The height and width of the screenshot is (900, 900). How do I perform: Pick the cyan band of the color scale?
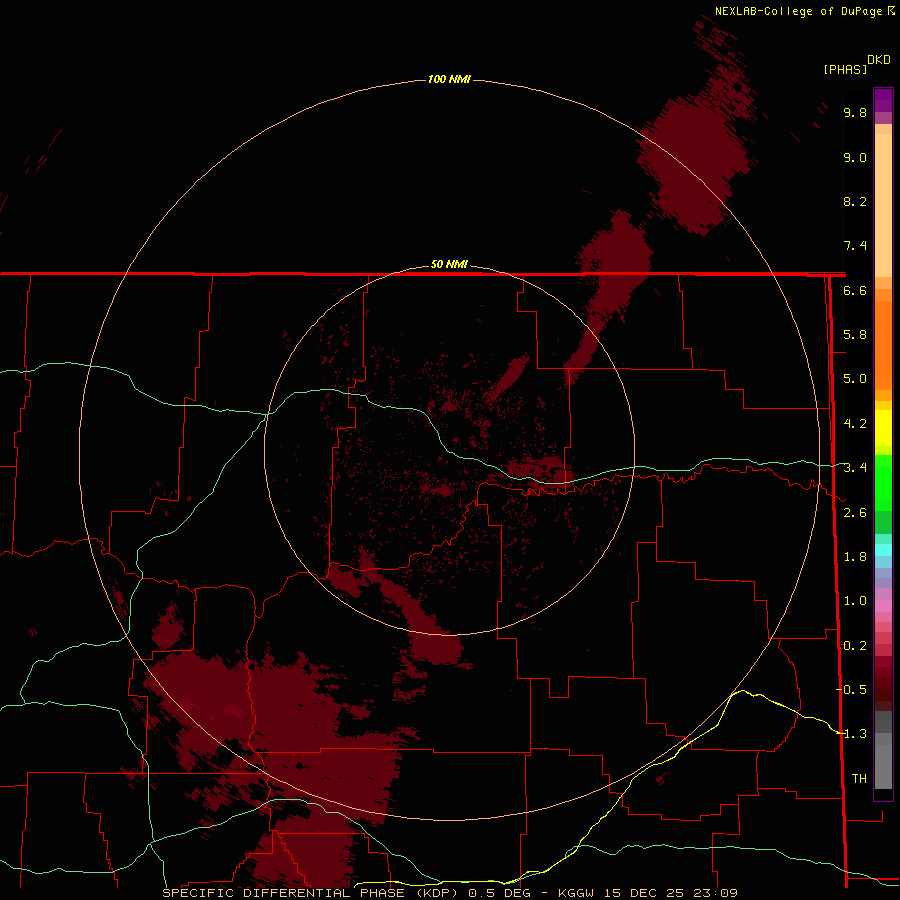pos(883,550)
